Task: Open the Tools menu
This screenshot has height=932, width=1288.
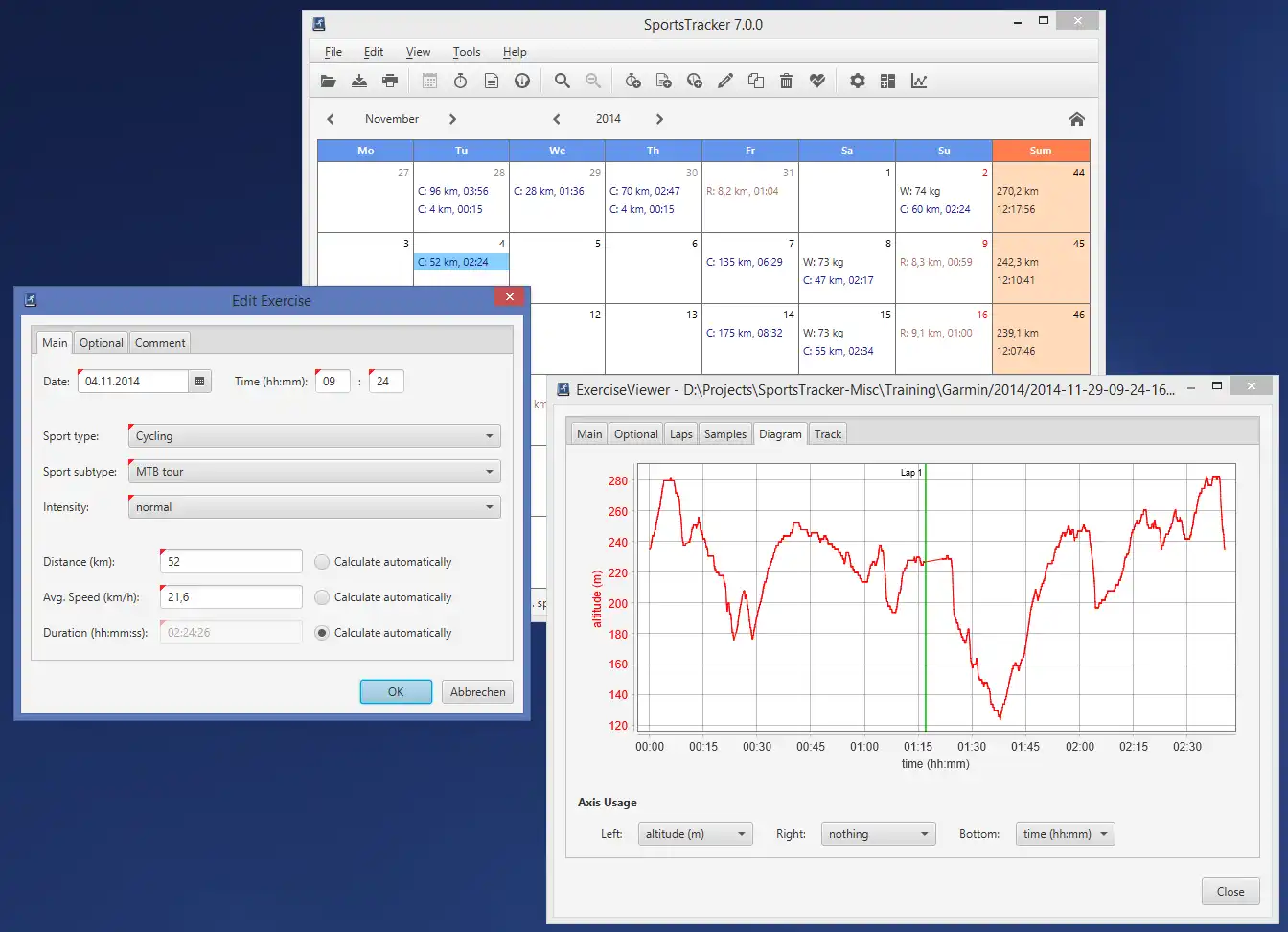Action: [x=467, y=52]
